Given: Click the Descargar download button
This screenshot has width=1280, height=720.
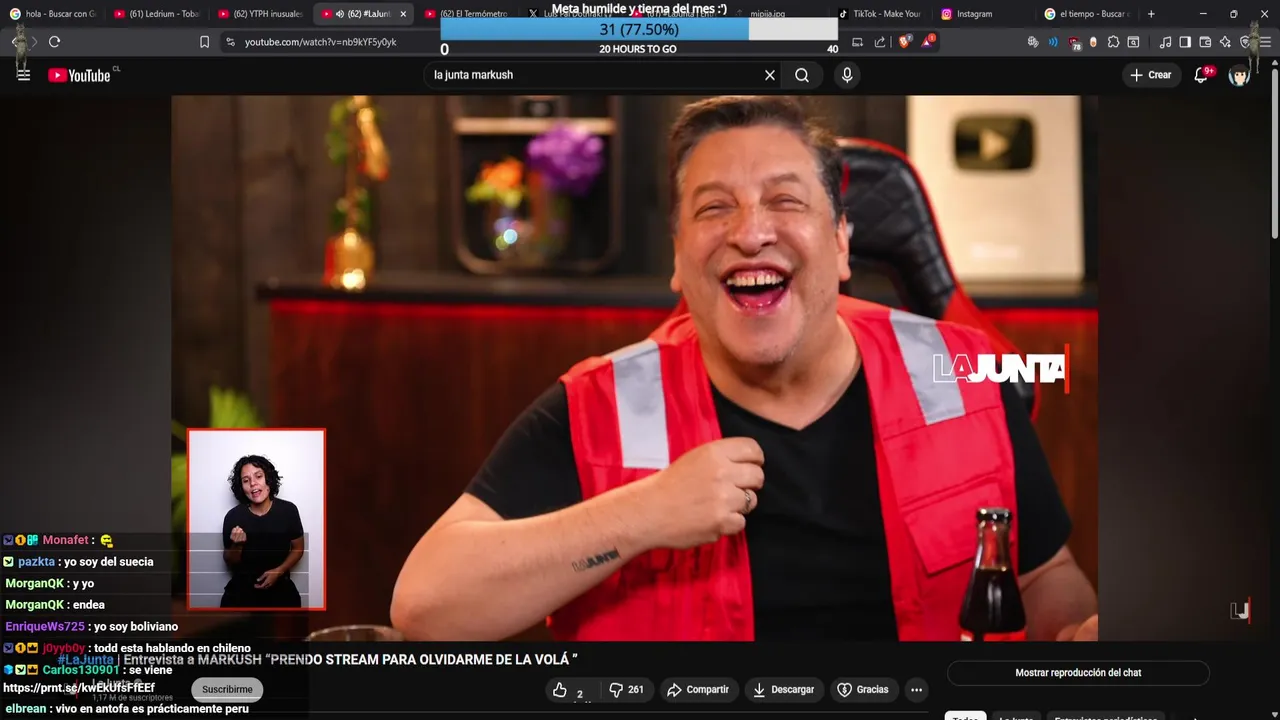Looking at the screenshot, I should [783, 690].
